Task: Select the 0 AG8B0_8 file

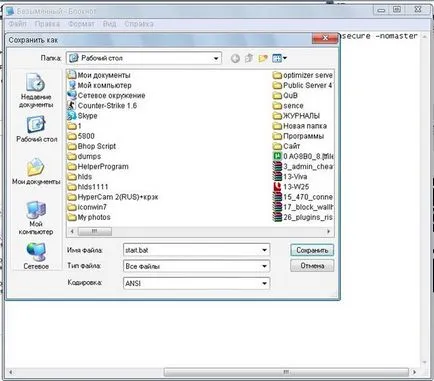Action: [x=303, y=156]
